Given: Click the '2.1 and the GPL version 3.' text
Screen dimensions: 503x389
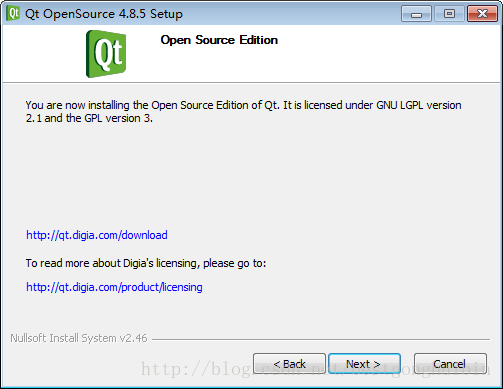Looking at the screenshot, I should 89,118.
